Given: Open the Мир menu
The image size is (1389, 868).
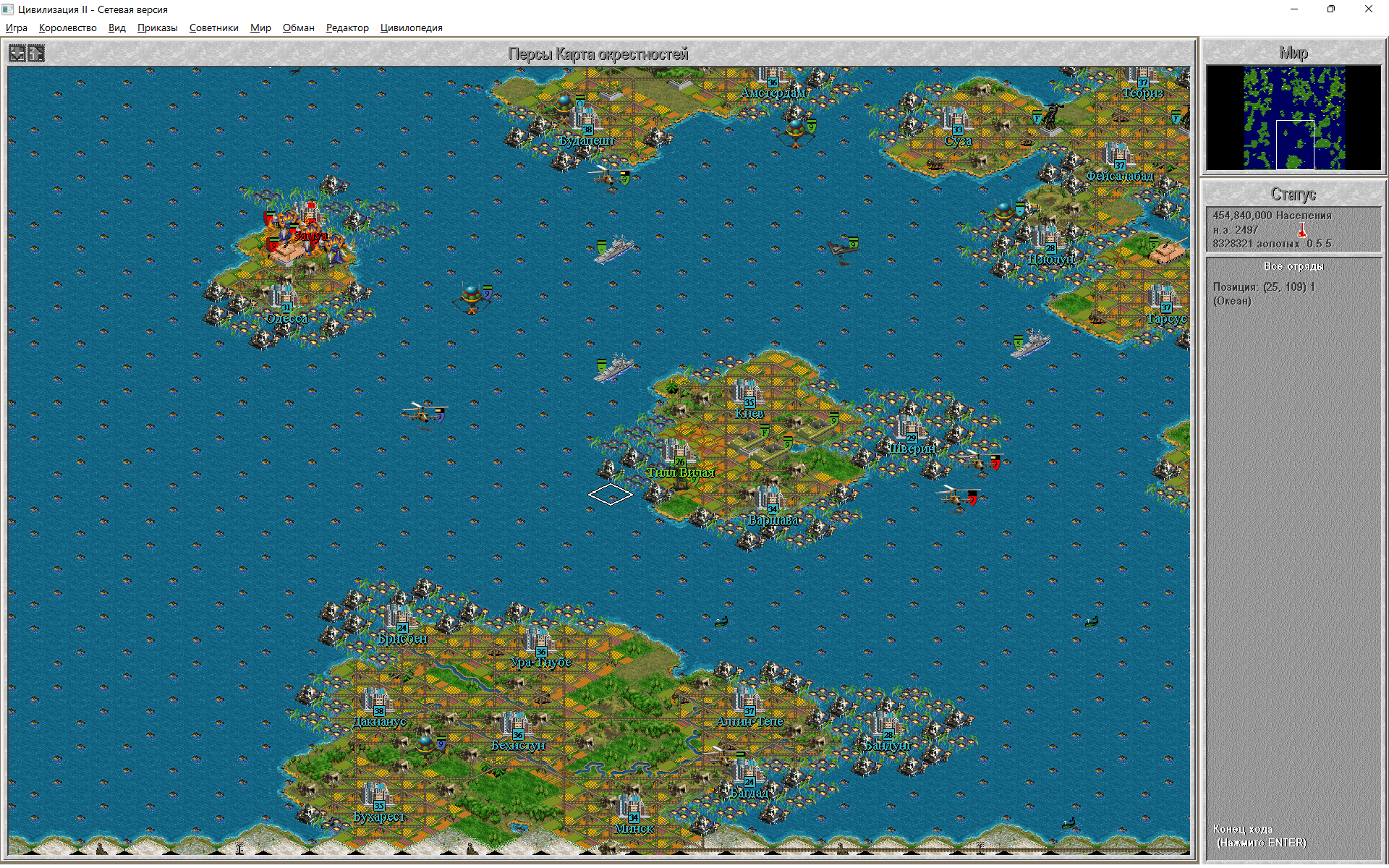Looking at the screenshot, I should [x=260, y=27].
